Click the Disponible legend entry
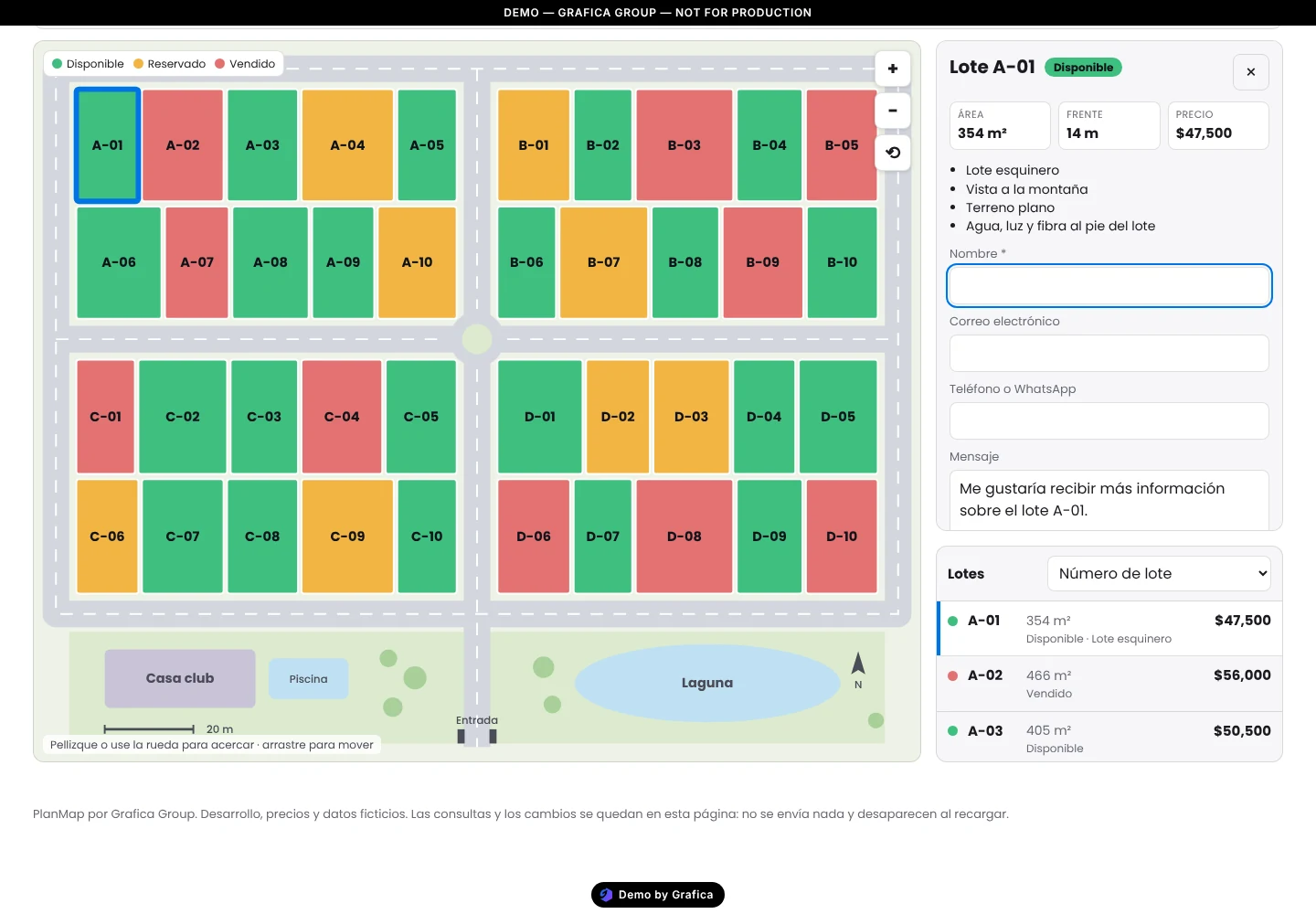This screenshot has width=1316, height=914. tap(88, 64)
